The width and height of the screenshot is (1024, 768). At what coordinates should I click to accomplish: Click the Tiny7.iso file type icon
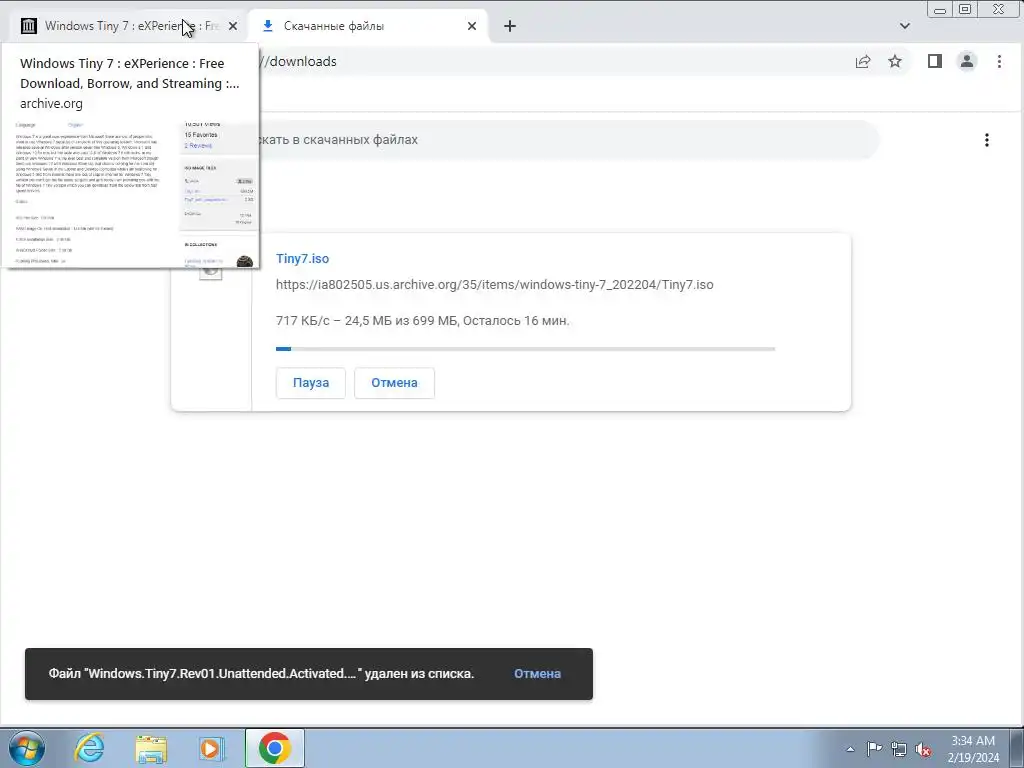click(x=211, y=272)
